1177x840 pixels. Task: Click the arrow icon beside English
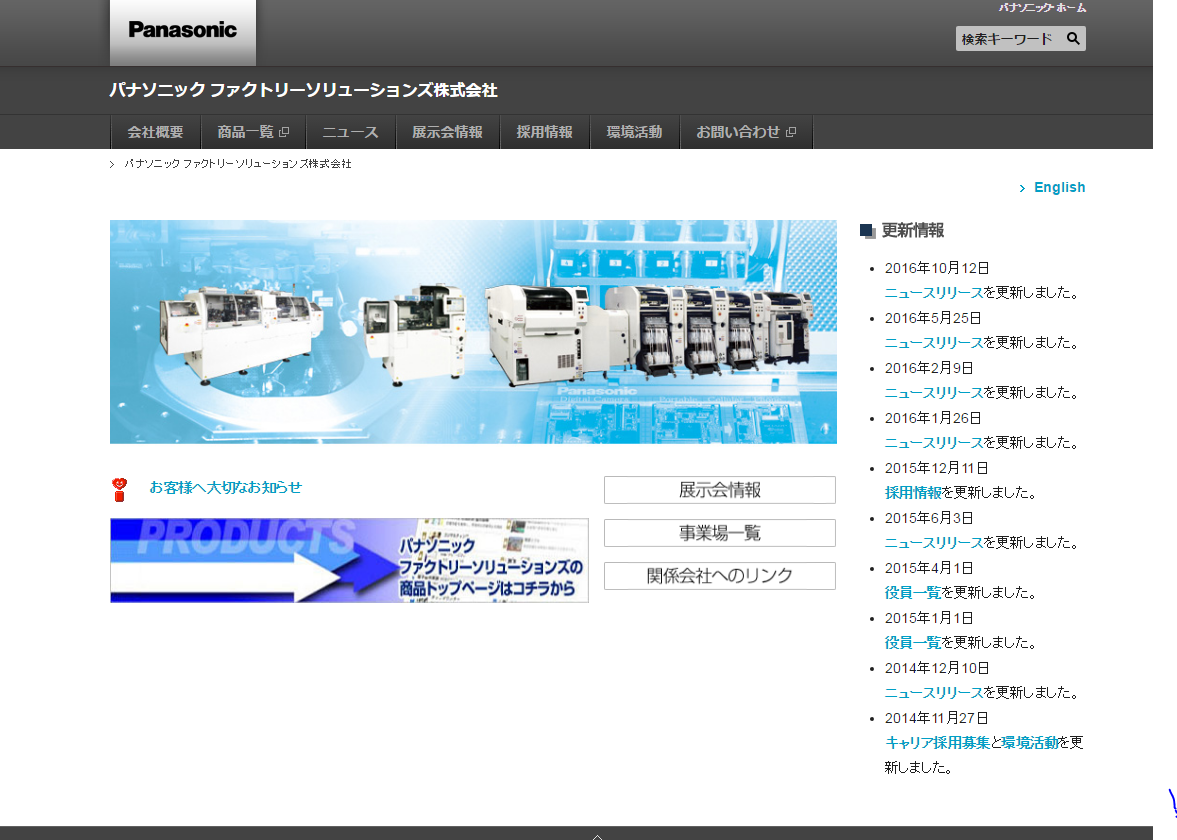click(1022, 188)
